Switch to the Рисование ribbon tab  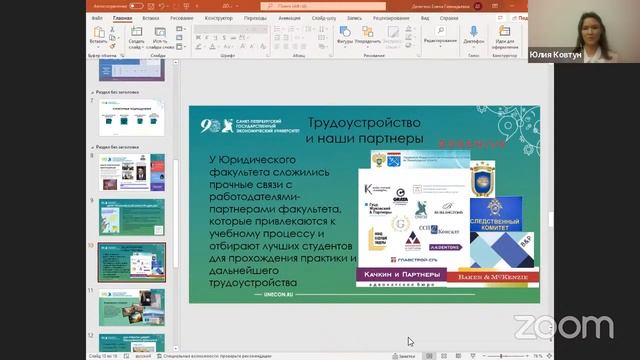pyautogui.click(x=182, y=18)
